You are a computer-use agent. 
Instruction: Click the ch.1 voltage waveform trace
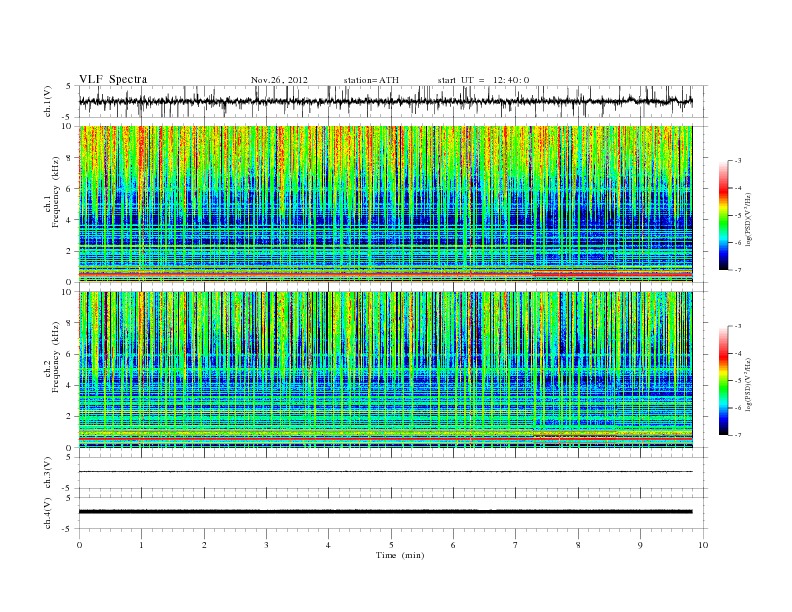click(x=385, y=101)
